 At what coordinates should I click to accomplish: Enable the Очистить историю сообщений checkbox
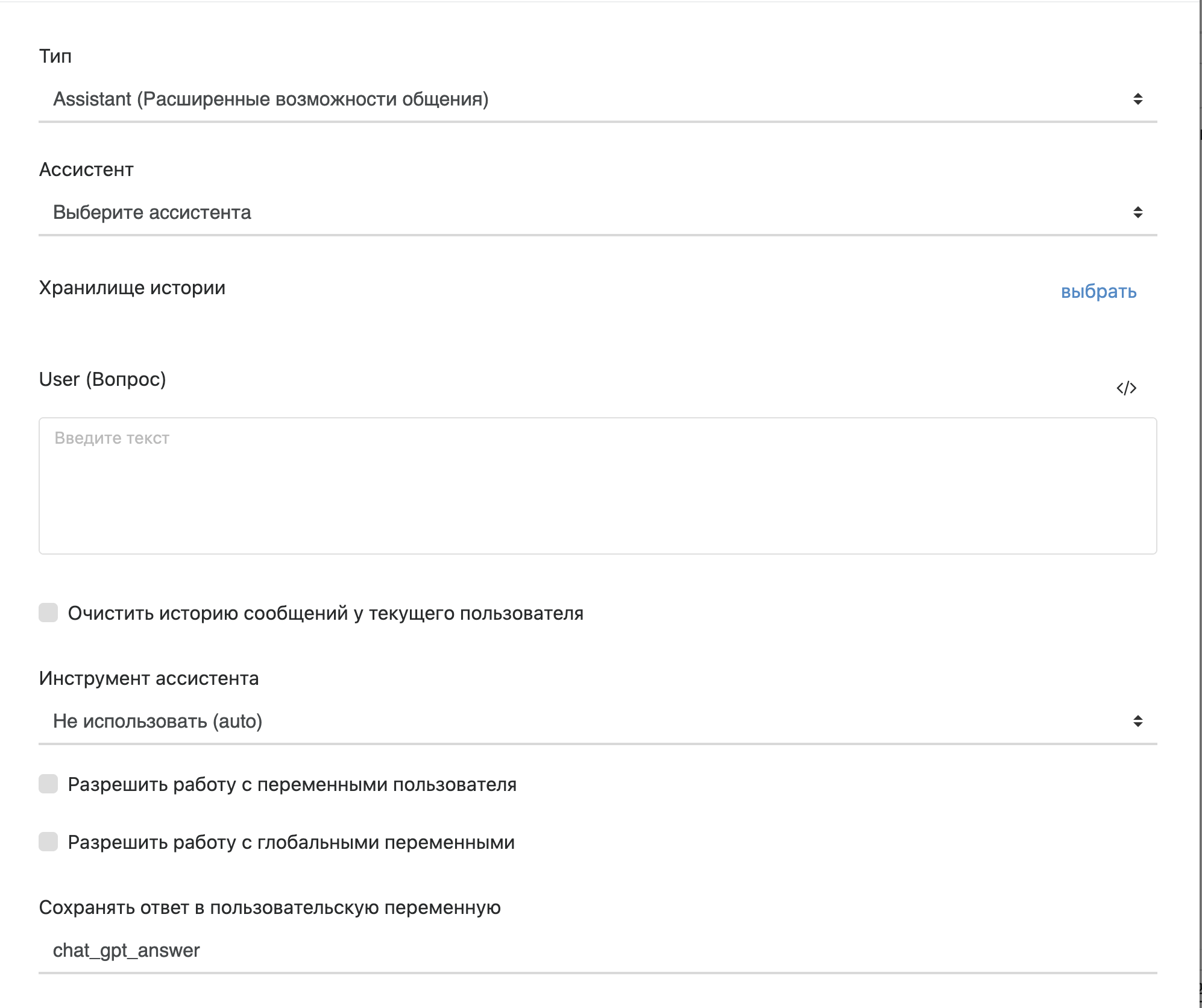[x=48, y=613]
